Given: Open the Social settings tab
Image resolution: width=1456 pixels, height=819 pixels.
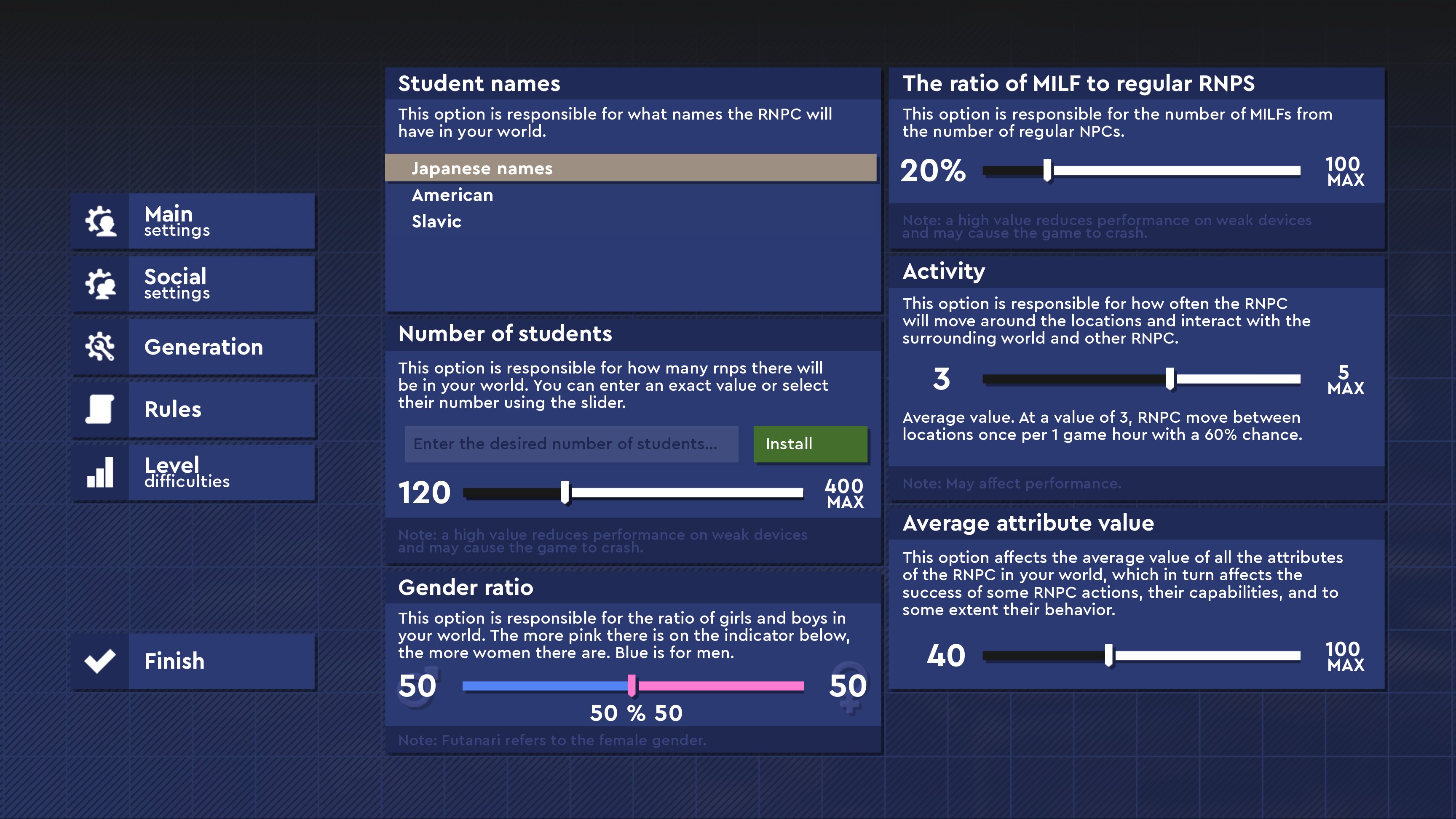Looking at the screenshot, I should click(193, 283).
